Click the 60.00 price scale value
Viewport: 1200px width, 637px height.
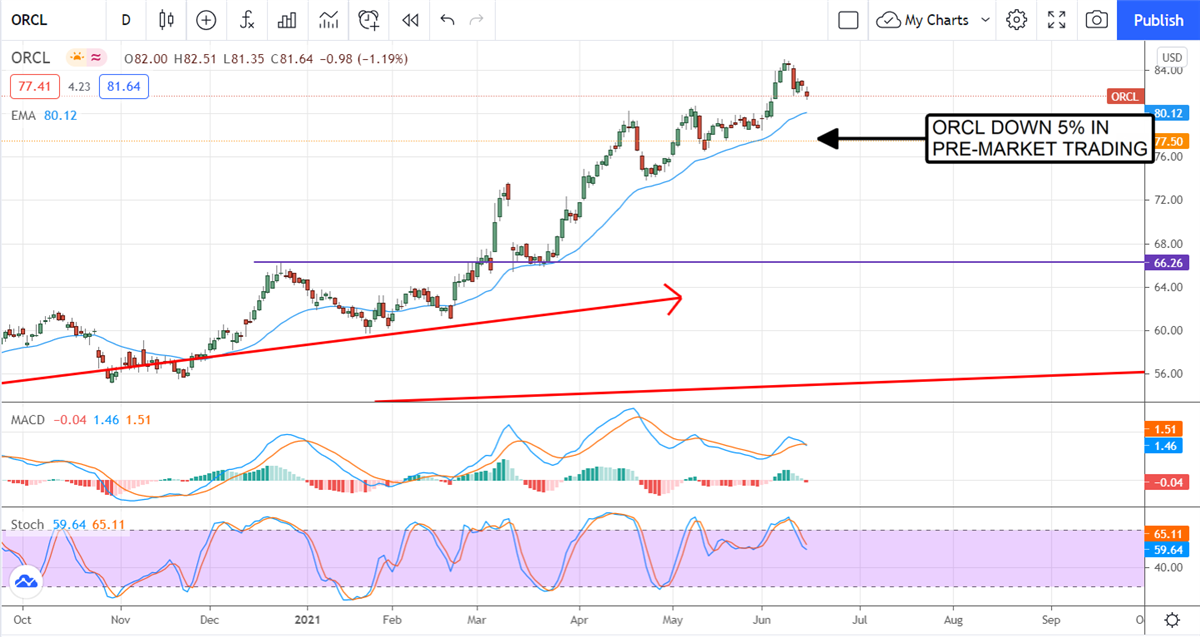coord(1169,330)
